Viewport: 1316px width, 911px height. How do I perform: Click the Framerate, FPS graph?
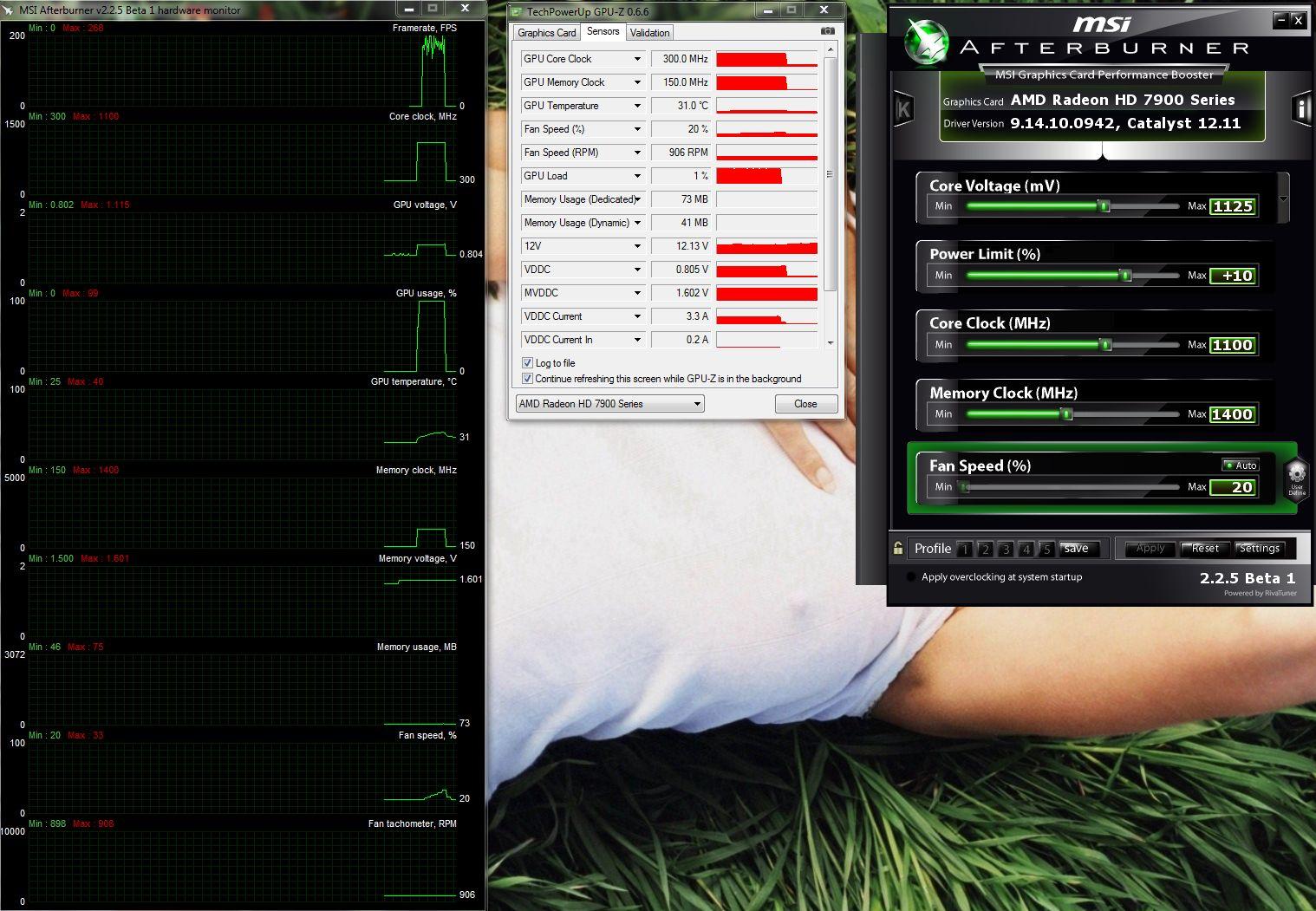243,71
